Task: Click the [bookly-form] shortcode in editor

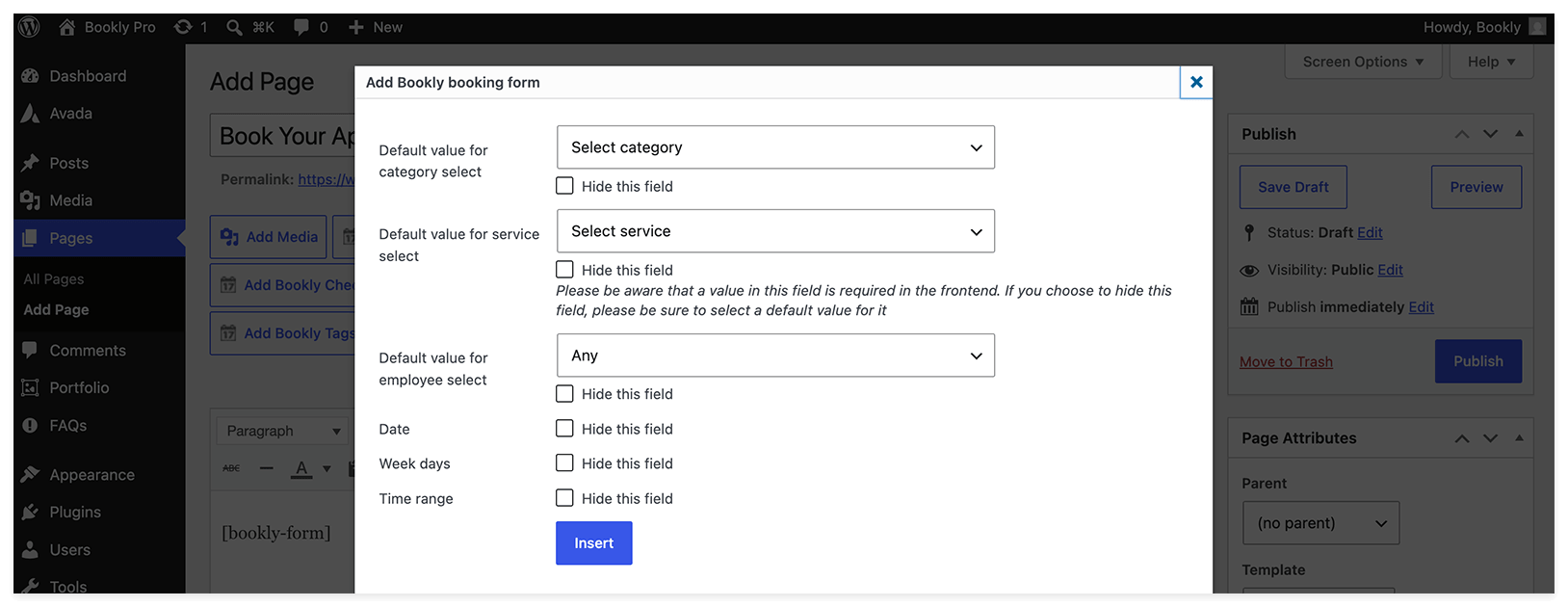Action: [276, 533]
